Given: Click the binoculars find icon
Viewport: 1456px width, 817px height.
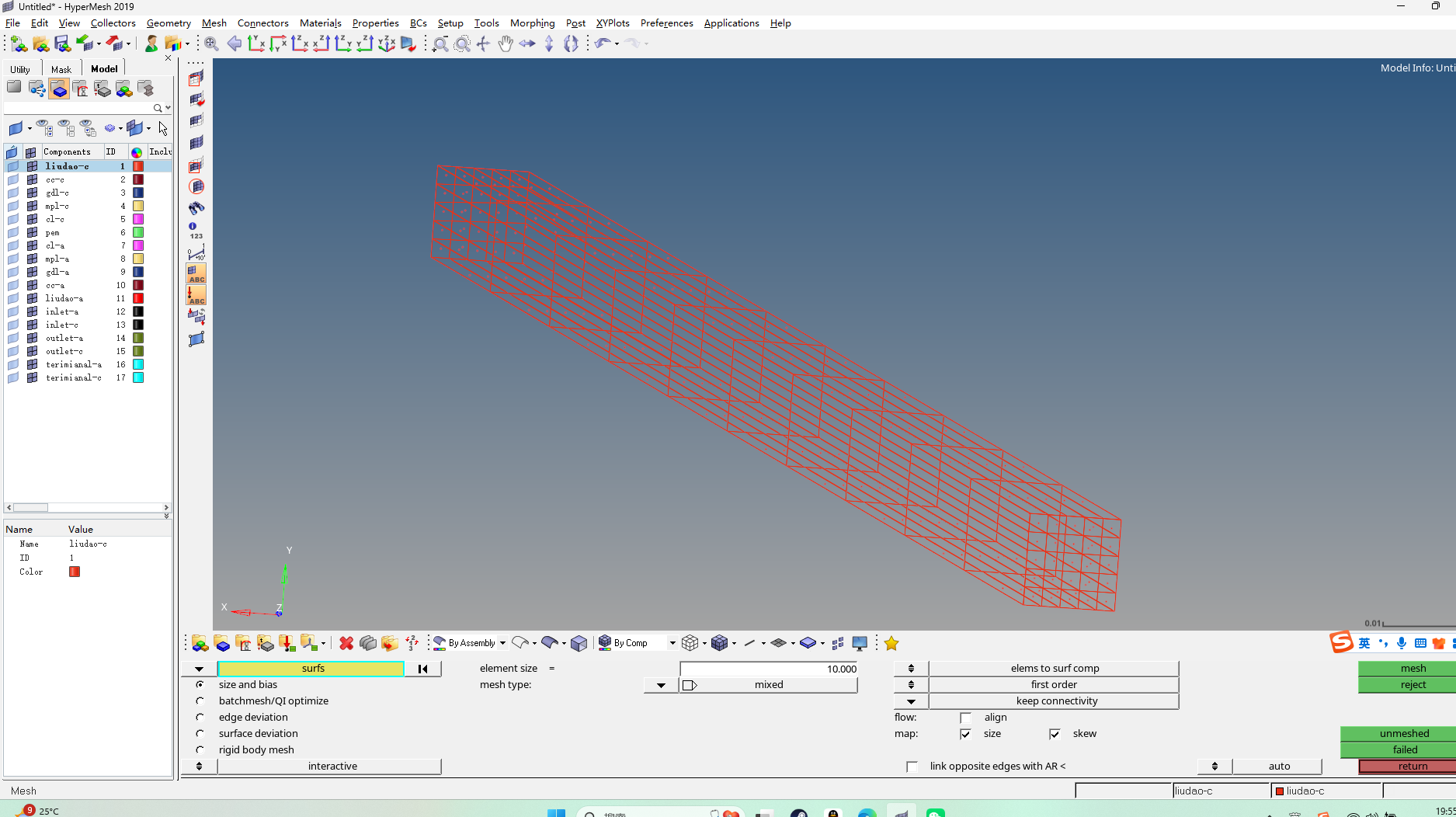Looking at the screenshot, I should click(x=196, y=207).
